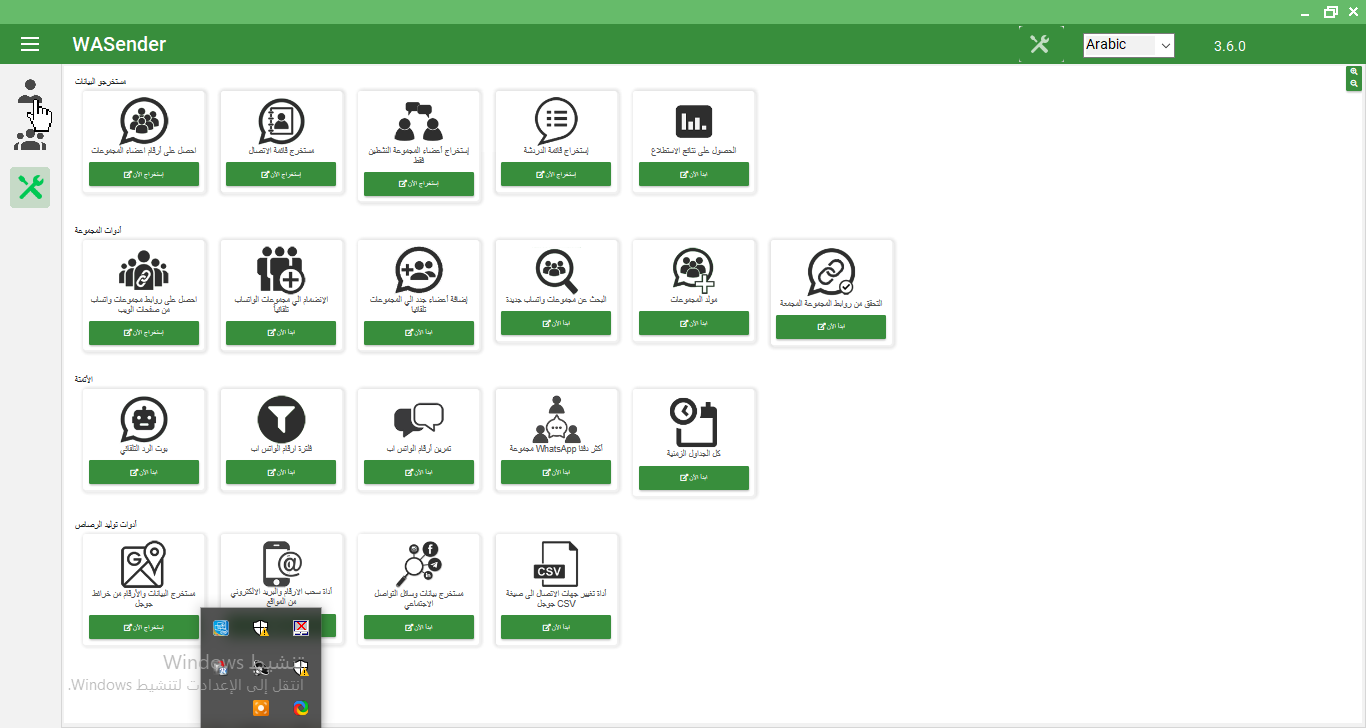Image resolution: width=1366 pixels, height=728 pixels.
Task: Click the group link checker icon
Action: pos(831,272)
